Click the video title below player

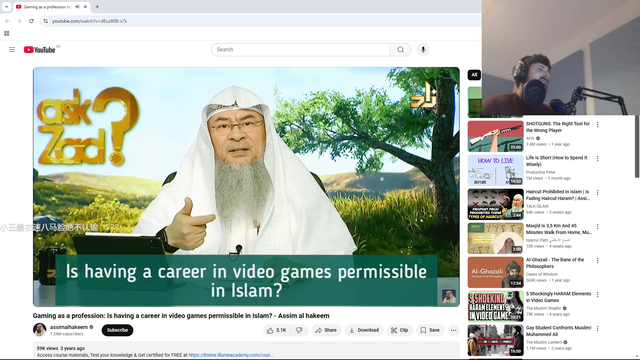pos(181,316)
